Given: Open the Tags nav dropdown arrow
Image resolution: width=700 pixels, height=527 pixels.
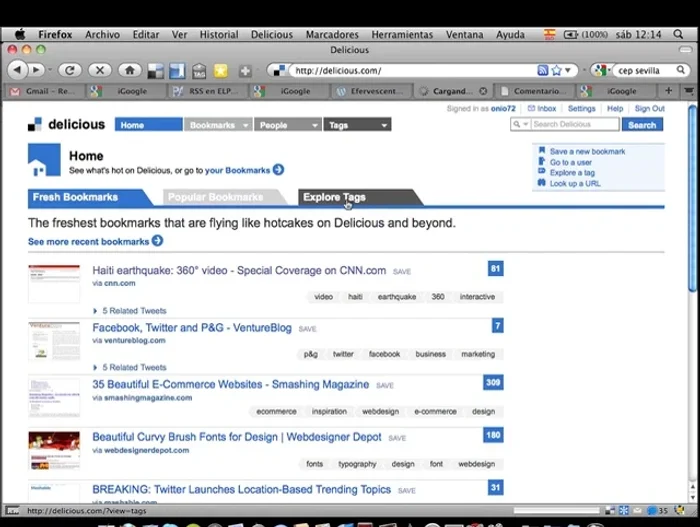Looking at the screenshot, I should (384, 125).
